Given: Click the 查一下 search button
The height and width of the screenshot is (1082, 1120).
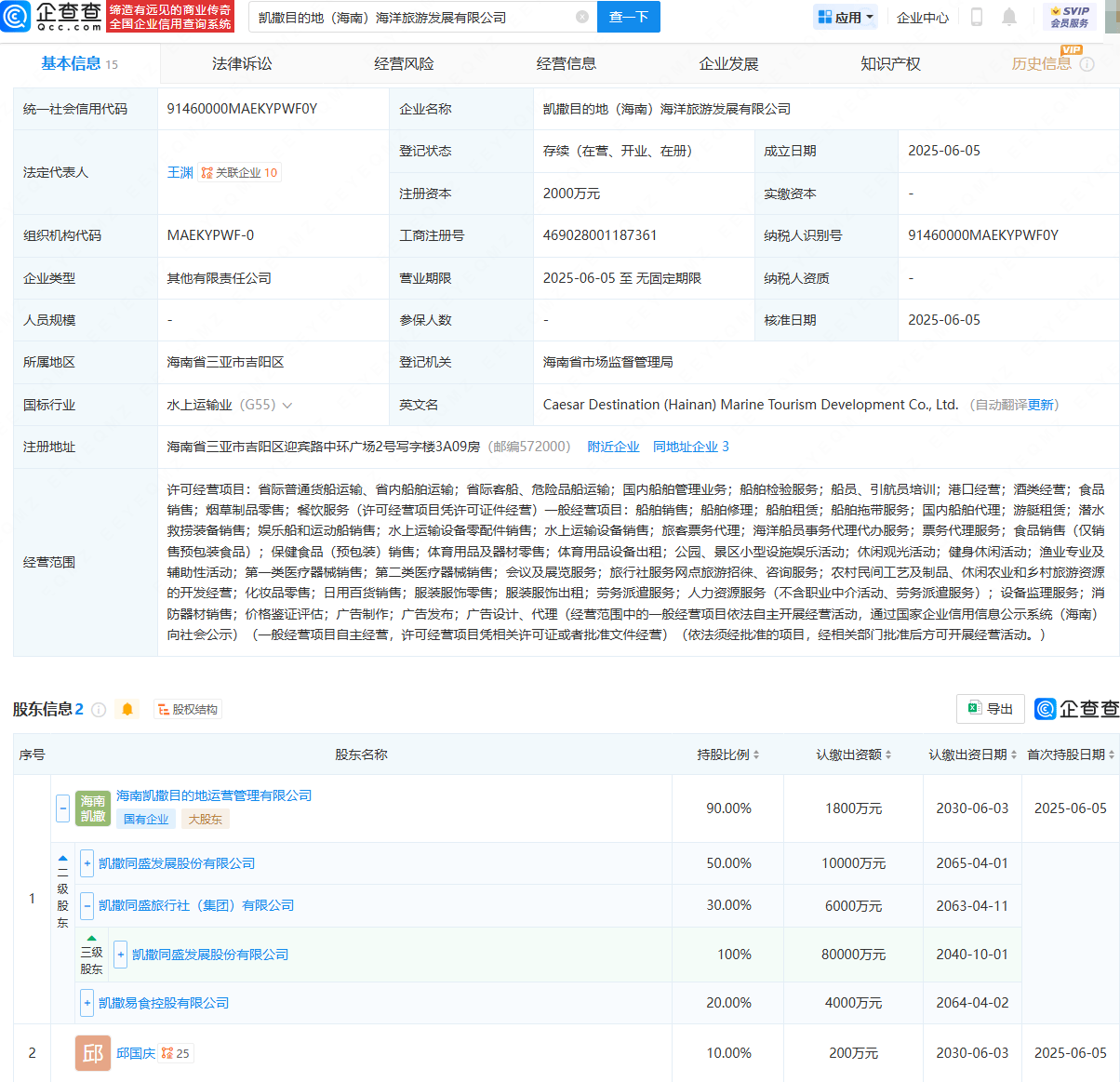Looking at the screenshot, I should pyautogui.click(x=629, y=17).
